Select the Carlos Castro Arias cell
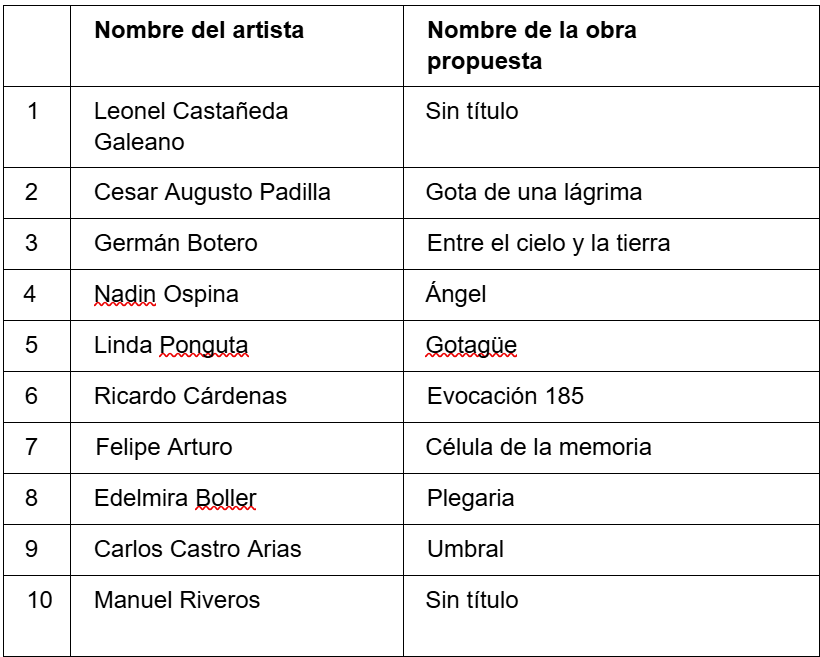 pyautogui.click(x=236, y=550)
